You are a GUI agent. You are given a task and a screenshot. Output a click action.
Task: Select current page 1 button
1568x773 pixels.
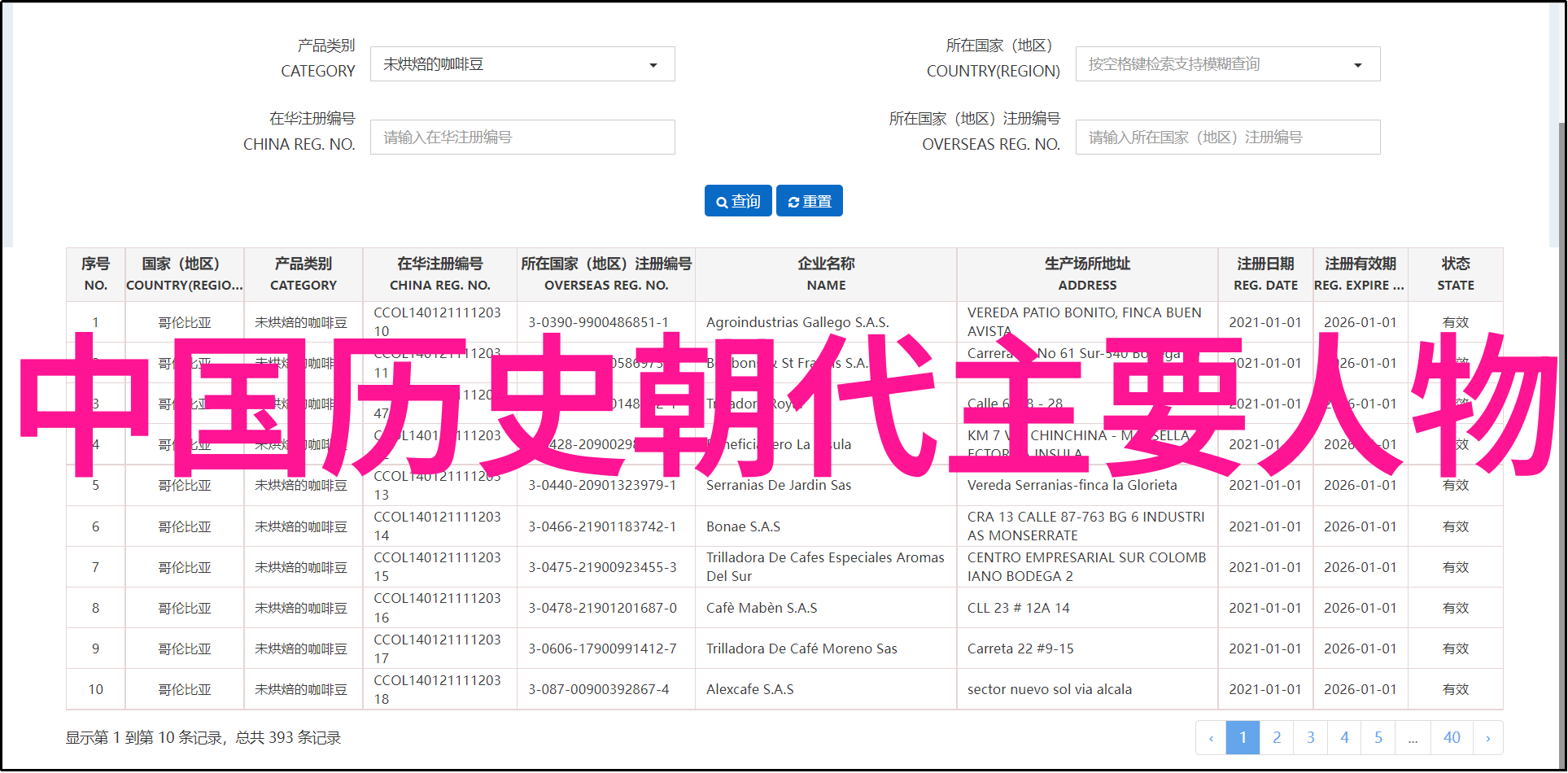pos(1243,738)
